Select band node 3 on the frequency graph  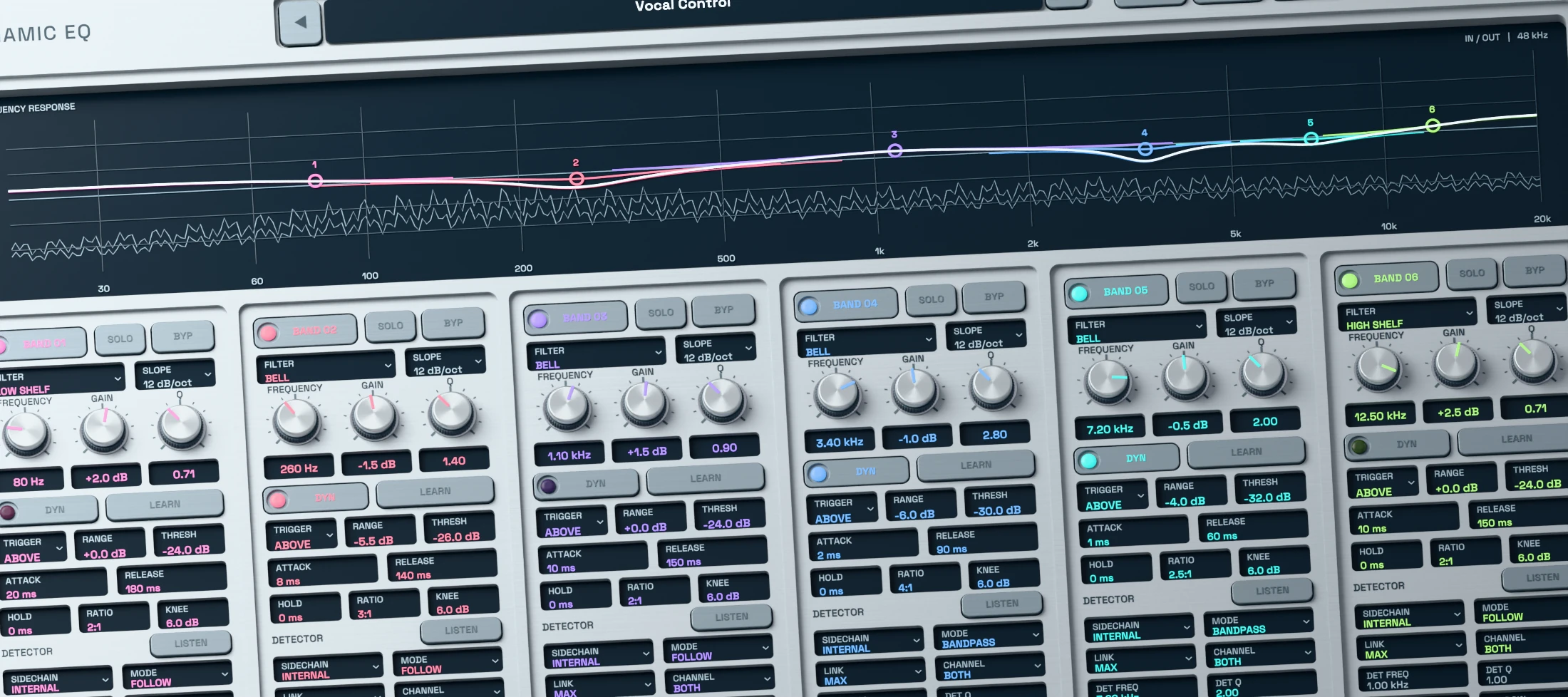(x=895, y=150)
